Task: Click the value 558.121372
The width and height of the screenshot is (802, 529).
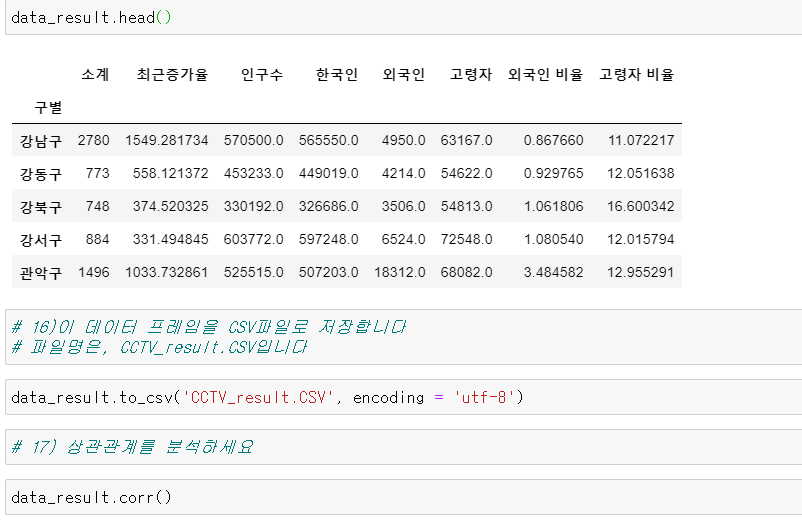Action: (x=171, y=173)
